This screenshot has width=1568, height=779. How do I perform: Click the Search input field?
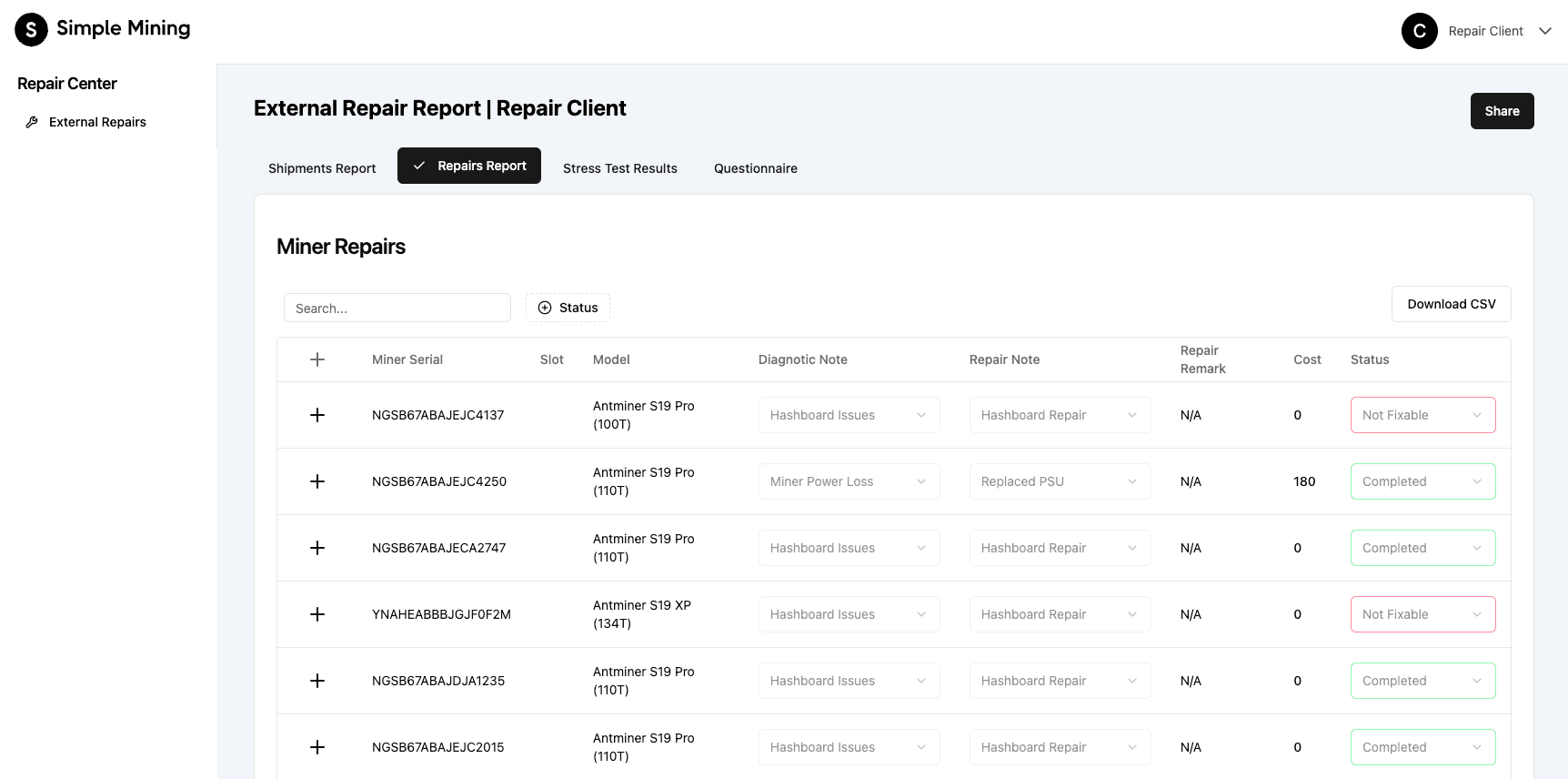tap(397, 308)
